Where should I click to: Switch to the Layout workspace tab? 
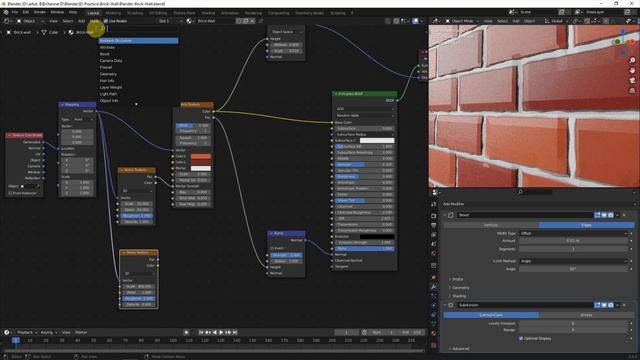click(93, 13)
